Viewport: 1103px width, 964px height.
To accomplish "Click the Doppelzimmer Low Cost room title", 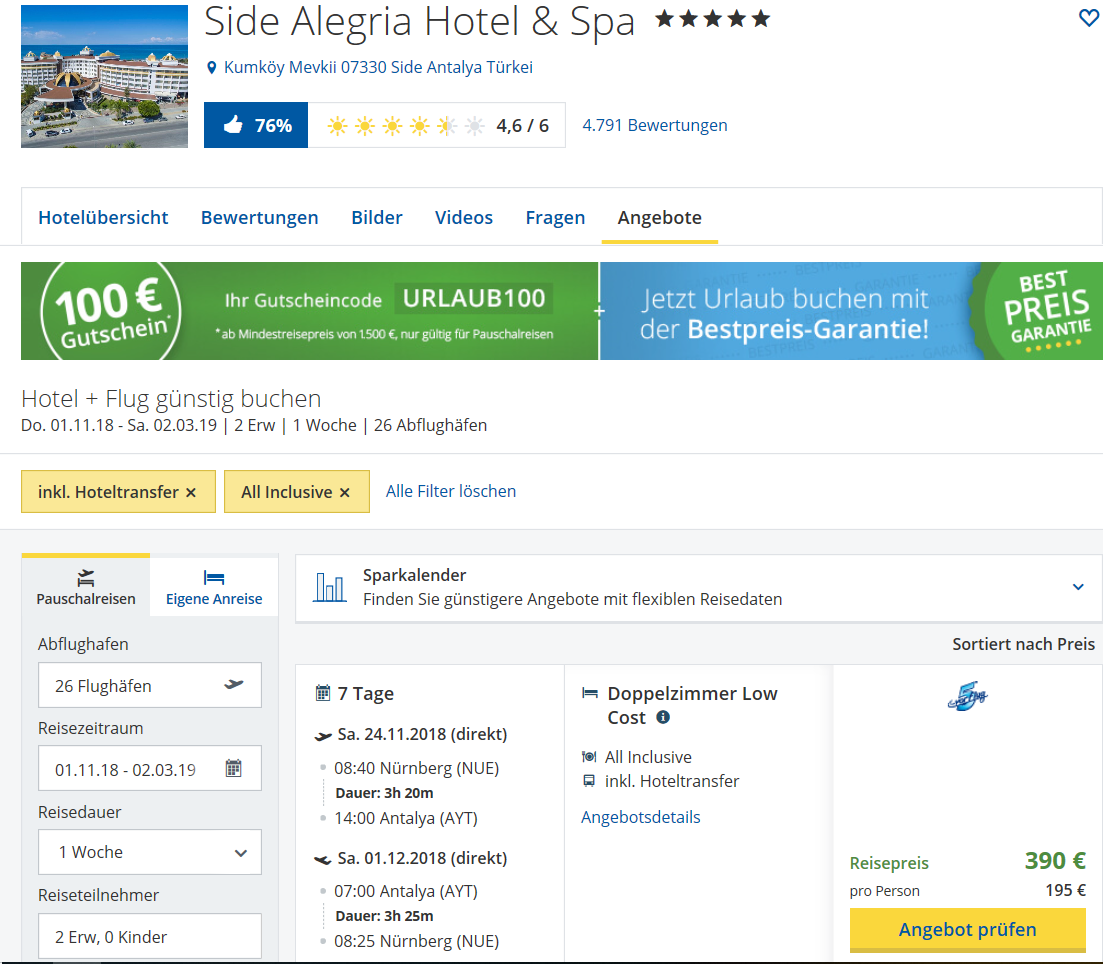I will click(693, 705).
